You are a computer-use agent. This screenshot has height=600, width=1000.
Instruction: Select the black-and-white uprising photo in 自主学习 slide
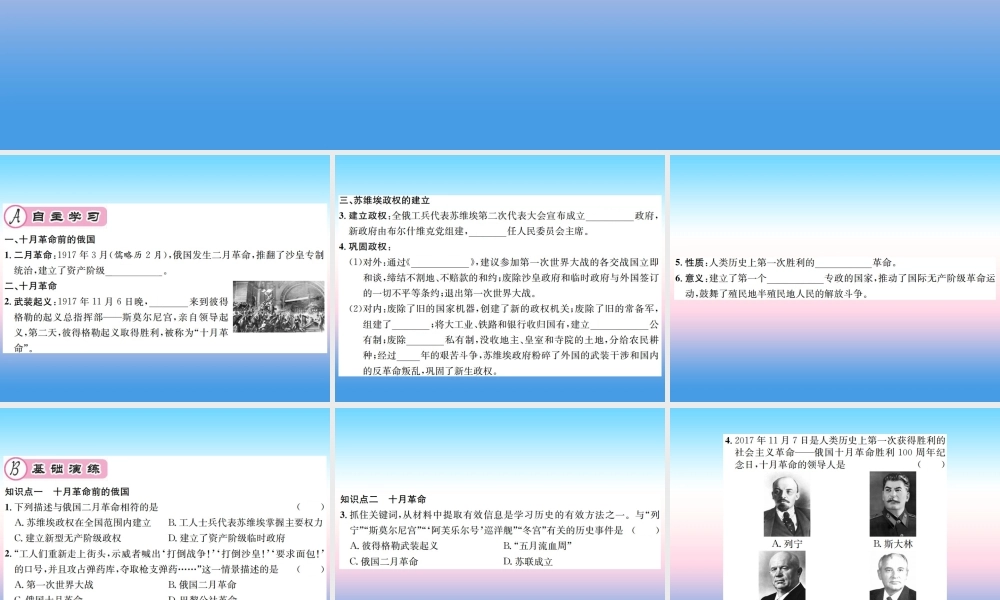tap(279, 307)
